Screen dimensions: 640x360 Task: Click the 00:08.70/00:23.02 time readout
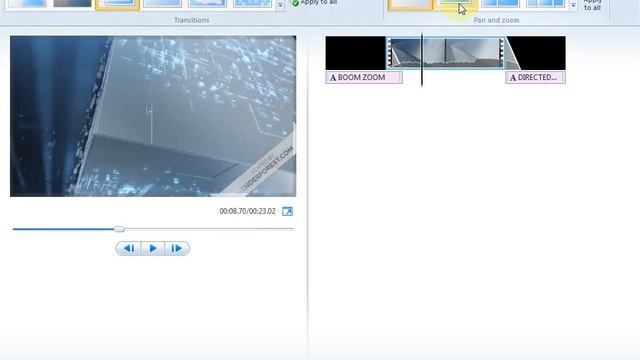[247, 211]
